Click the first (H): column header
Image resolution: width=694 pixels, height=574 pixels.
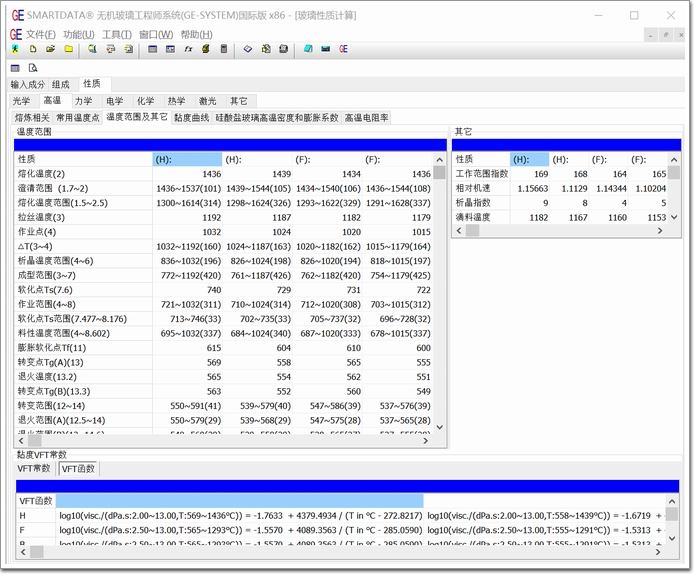pos(186,159)
